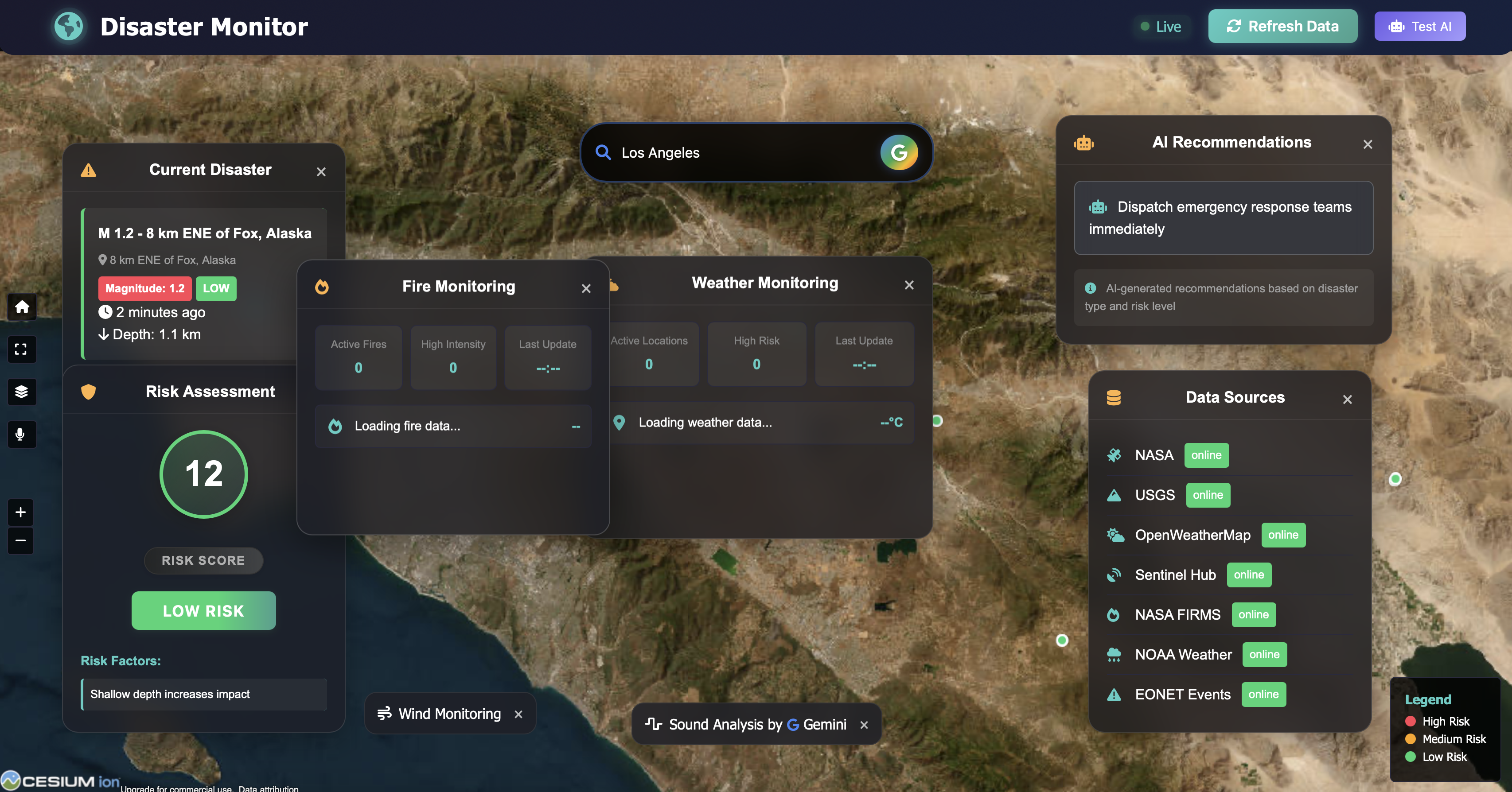Zoom in with plus button

coord(20,512)
